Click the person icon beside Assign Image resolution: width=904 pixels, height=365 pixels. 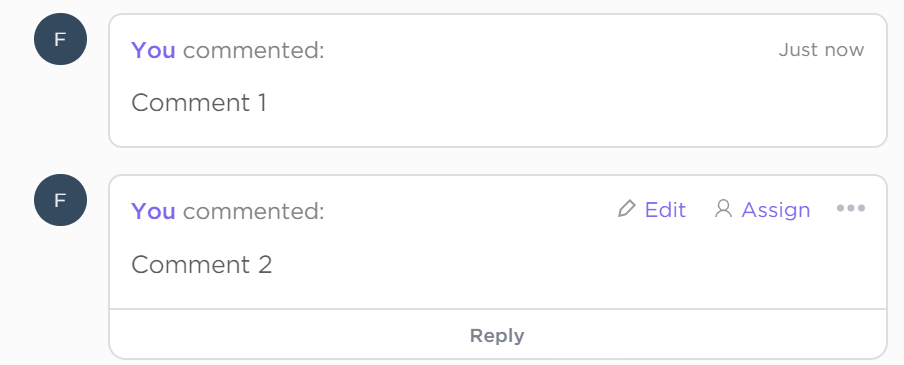pyautogui.click(x=723, y=209)
